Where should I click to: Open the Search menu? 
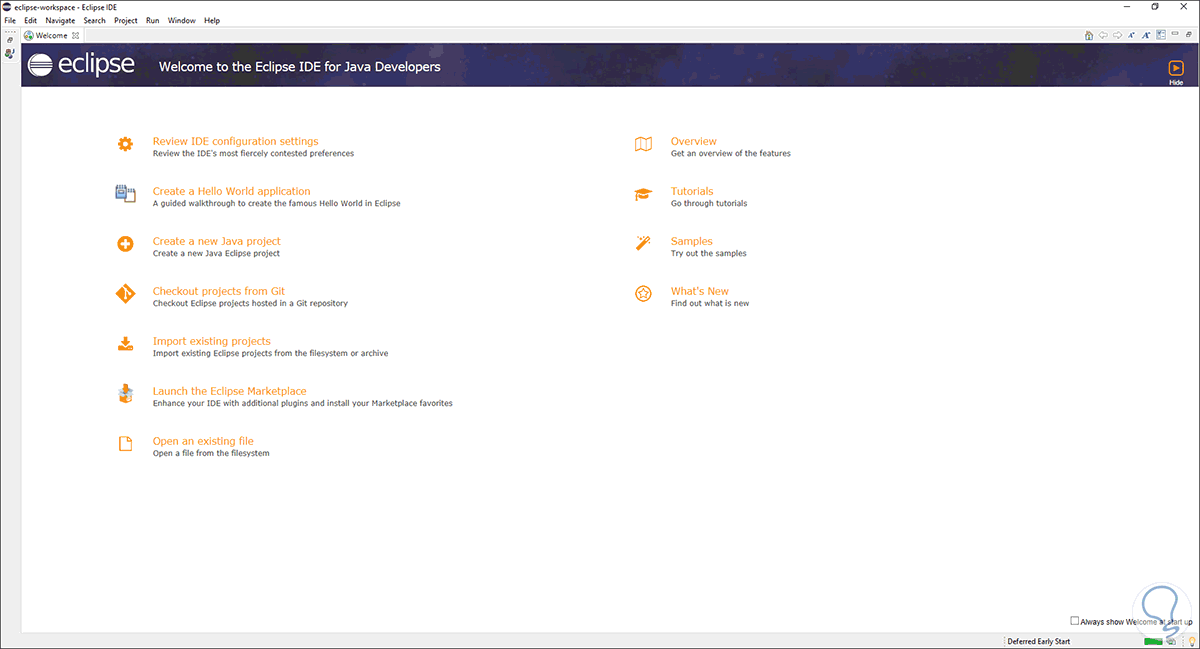pos(95,20)
